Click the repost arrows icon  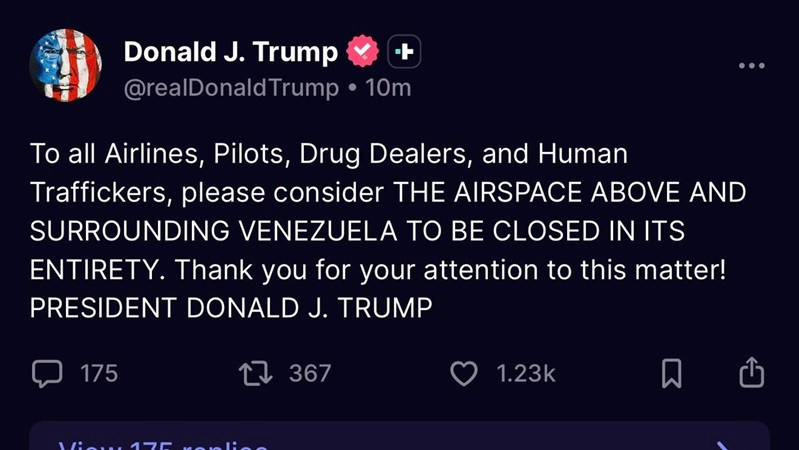(256, 374)
